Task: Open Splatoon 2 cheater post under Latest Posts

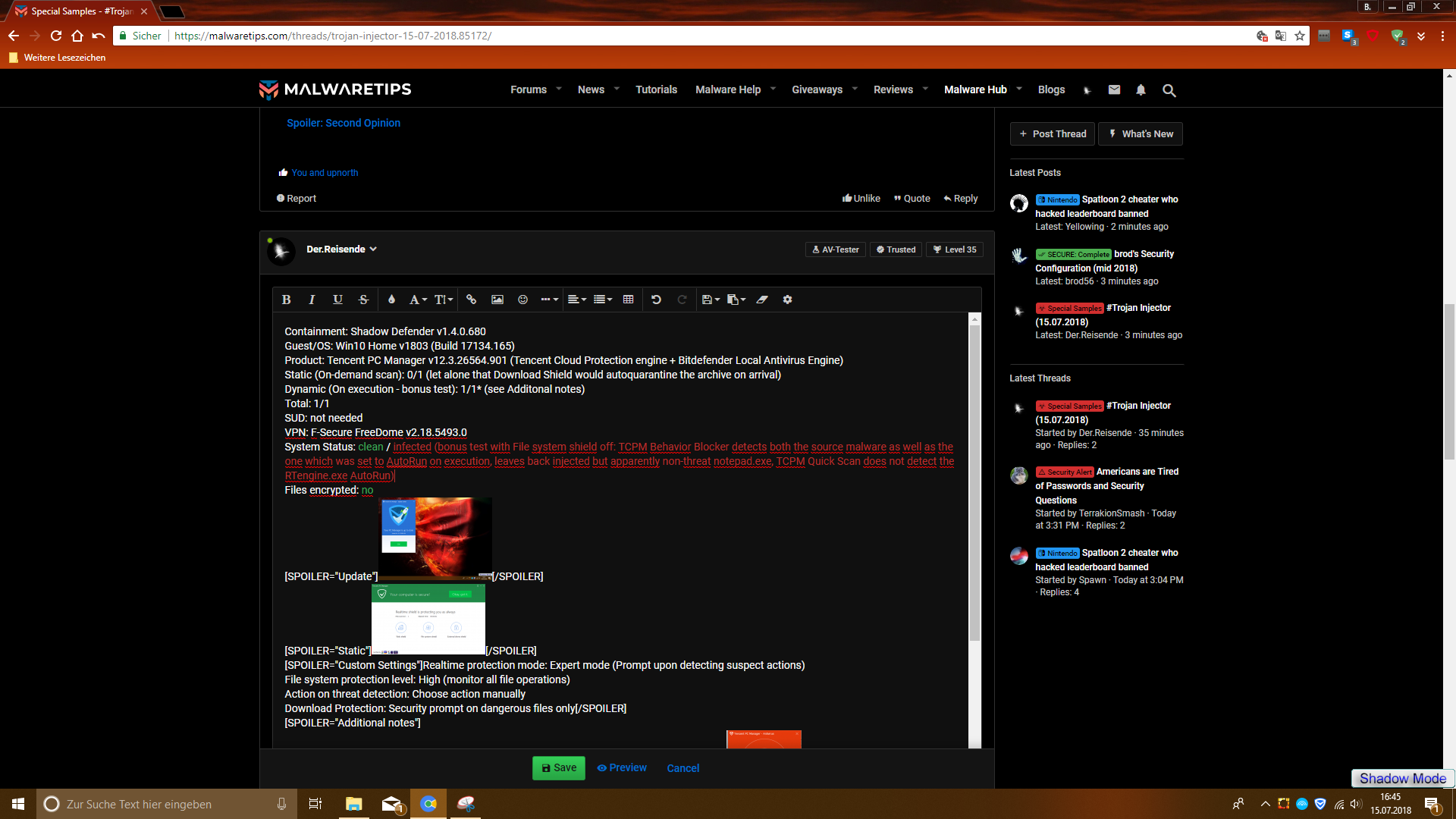Action: [x=1107, y=206]
